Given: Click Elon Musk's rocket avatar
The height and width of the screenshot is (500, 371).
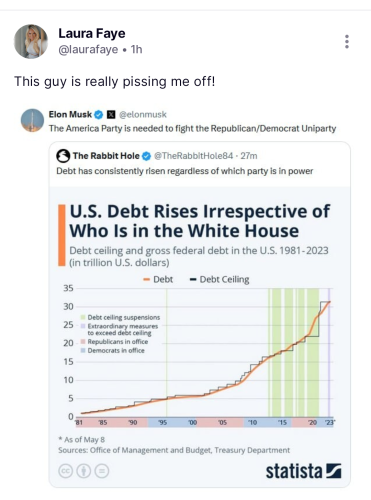Looking at the screenshot, I should click(32, 120).
